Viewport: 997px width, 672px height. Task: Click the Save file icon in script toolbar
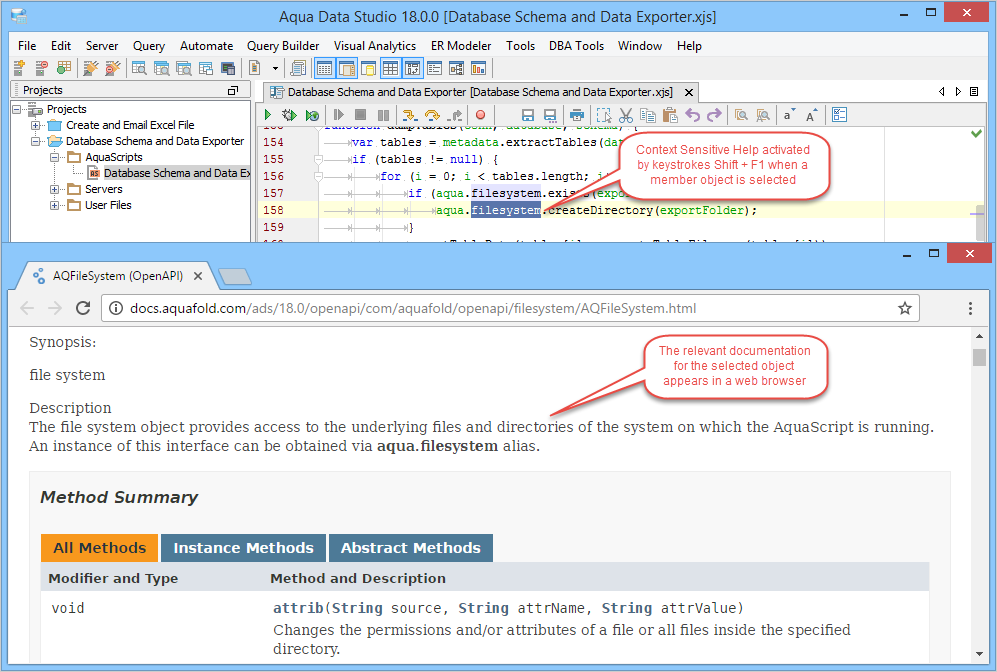[527, 115]
